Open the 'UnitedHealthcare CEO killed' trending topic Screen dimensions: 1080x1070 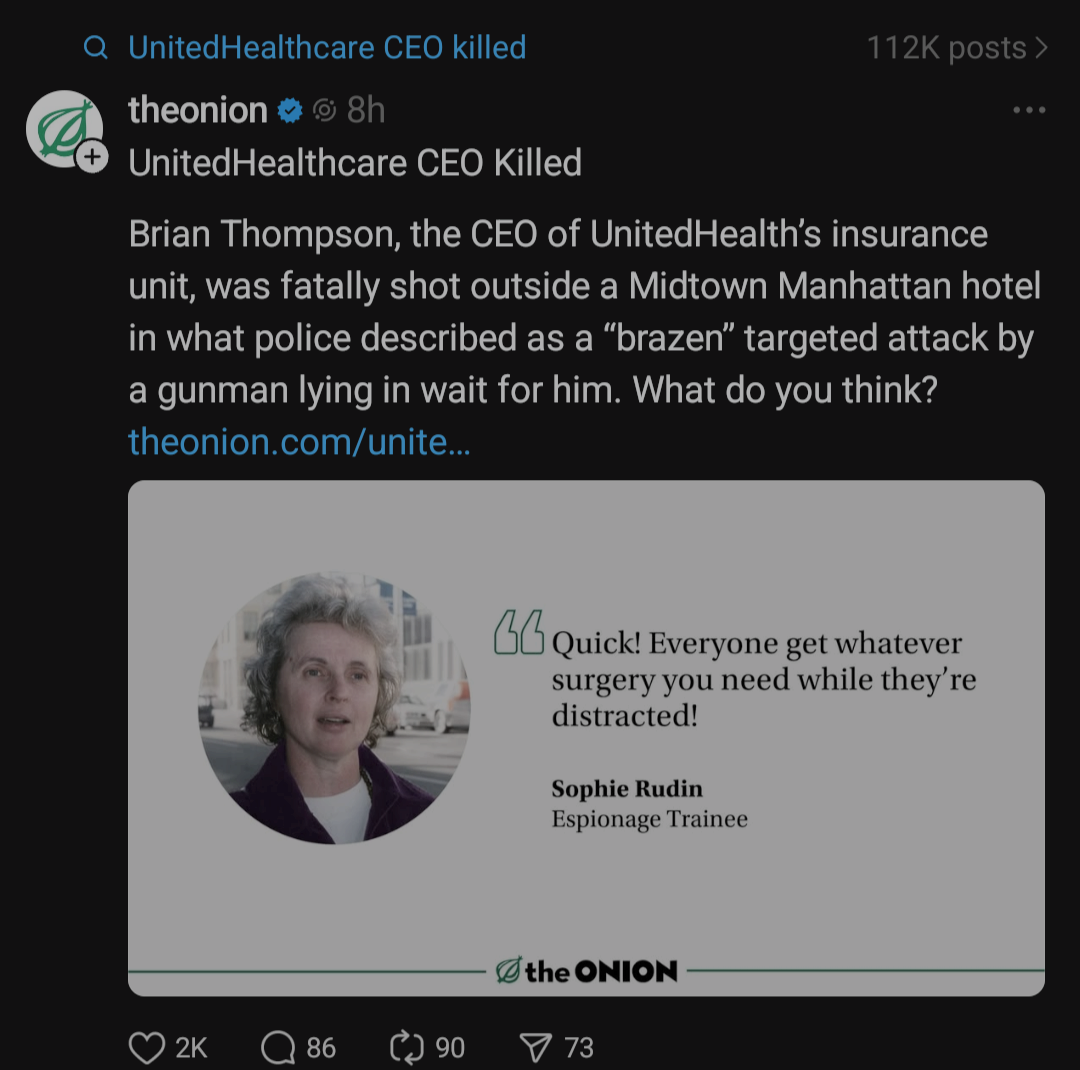point(327,48)
